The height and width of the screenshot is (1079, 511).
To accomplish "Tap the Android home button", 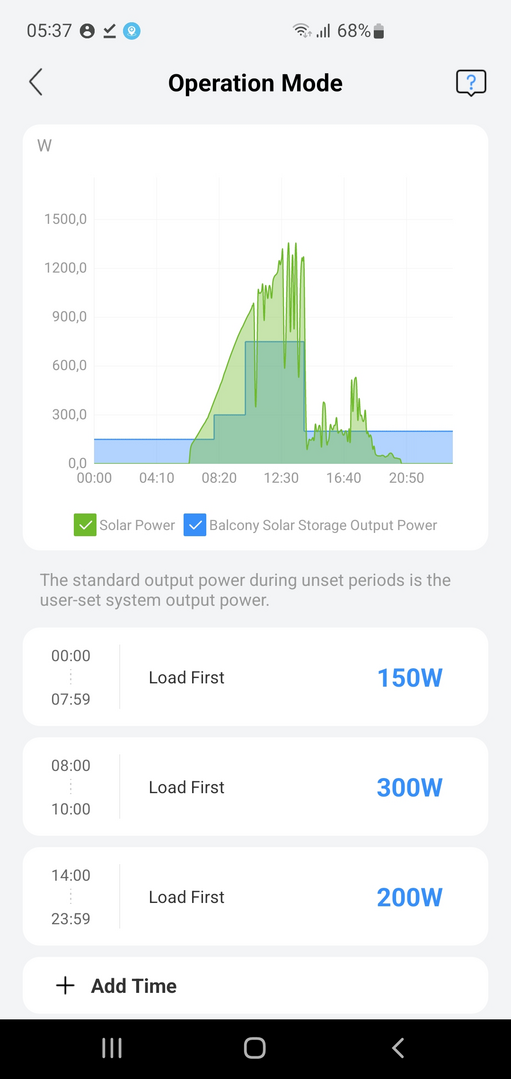I will tap(255, 1047).
